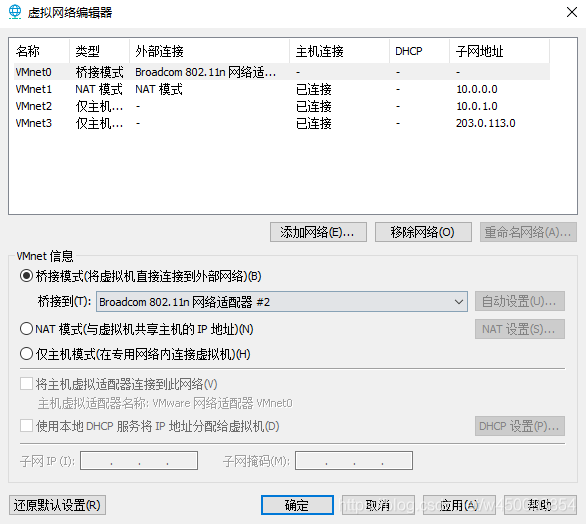This screenshot has width=586, height=524.
Task: Click the 子网地址 column header
Action: click(499, 51)
